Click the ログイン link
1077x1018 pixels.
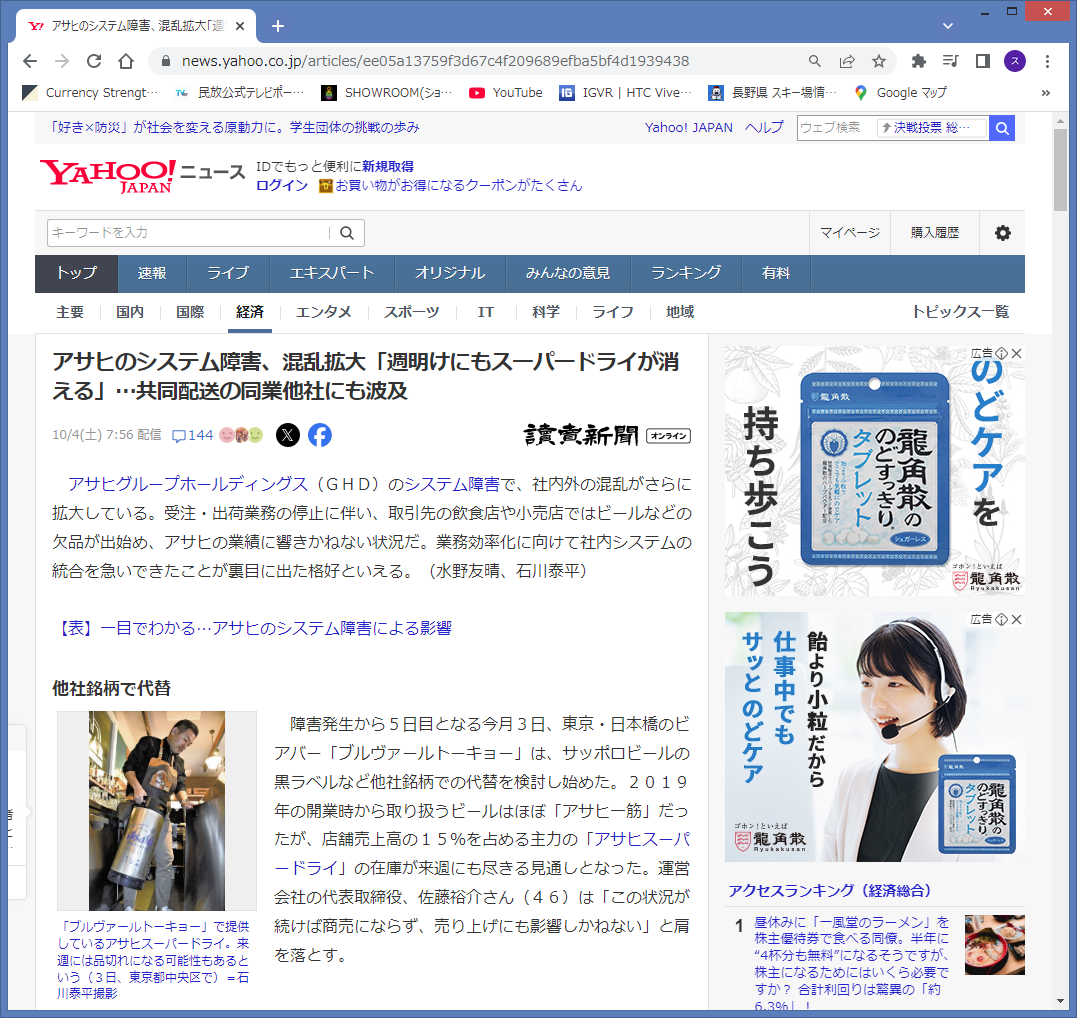[282, 185]
